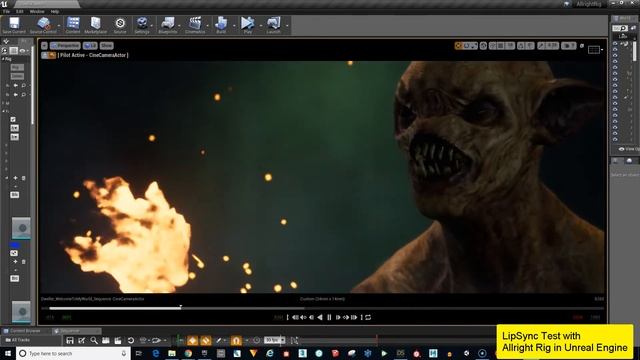
Task: Click the Windows taskbar search field
Action: [x=73, y=353]
